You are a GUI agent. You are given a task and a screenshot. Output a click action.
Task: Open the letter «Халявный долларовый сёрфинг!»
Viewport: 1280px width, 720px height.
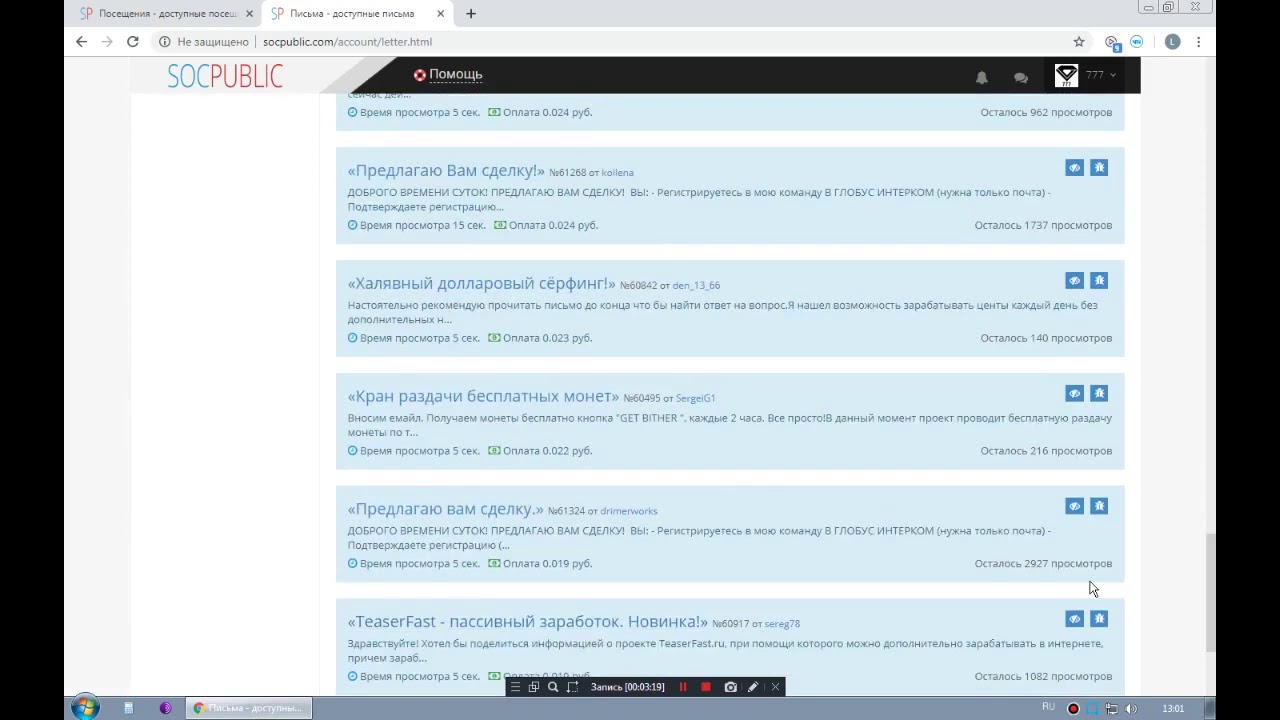[482, 284]
